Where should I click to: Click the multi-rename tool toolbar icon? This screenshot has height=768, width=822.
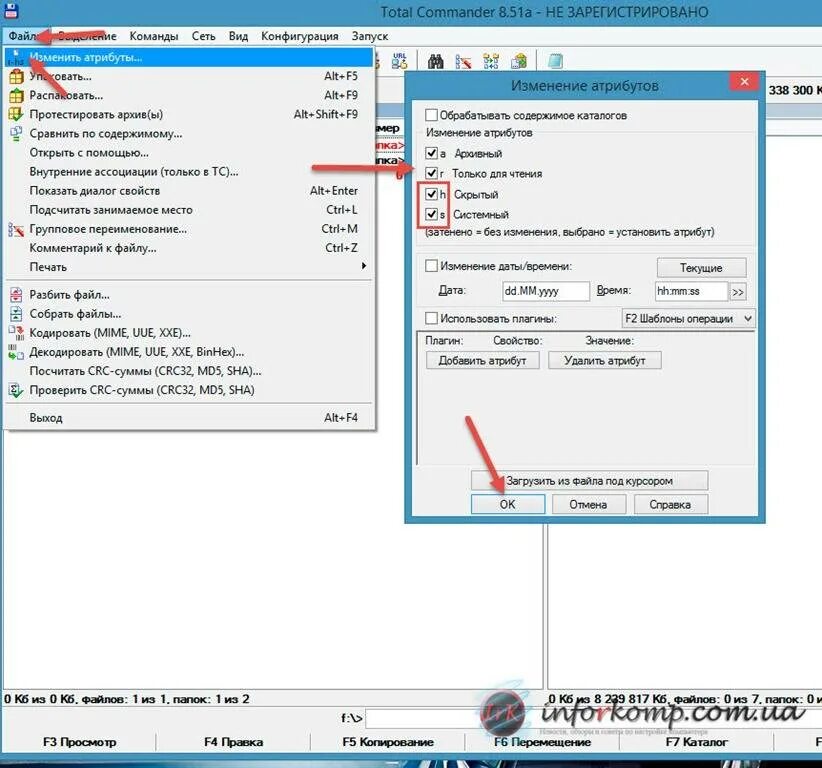[463, 61]
